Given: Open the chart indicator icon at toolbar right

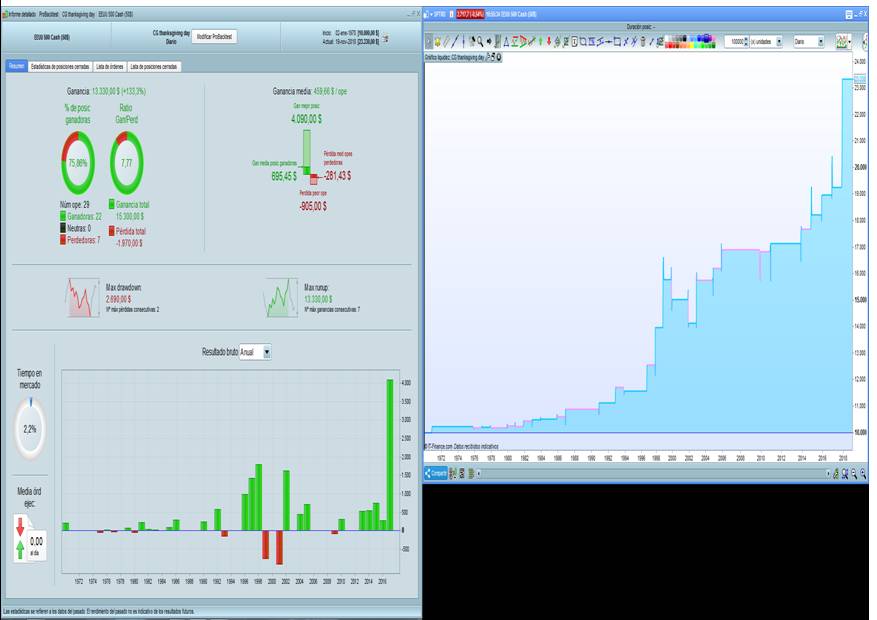Looking at the screenshot, I should click(x=842, y=42).
